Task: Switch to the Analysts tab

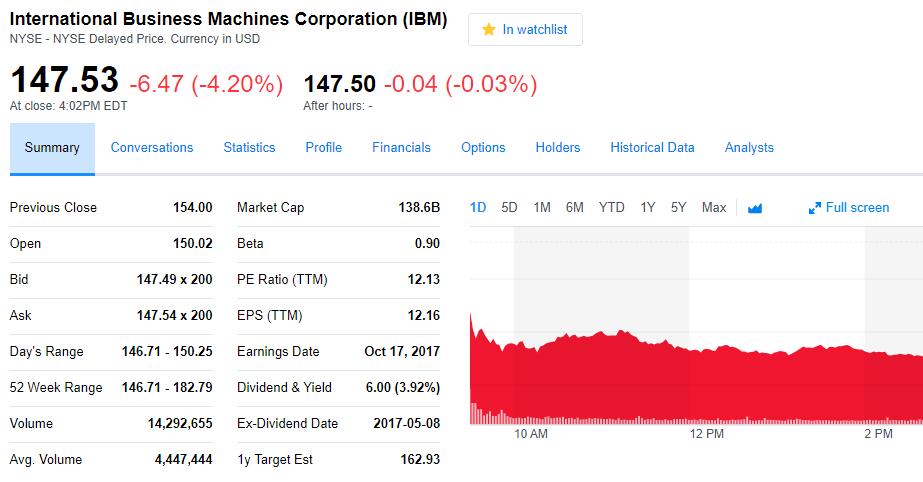Action: 749,148
